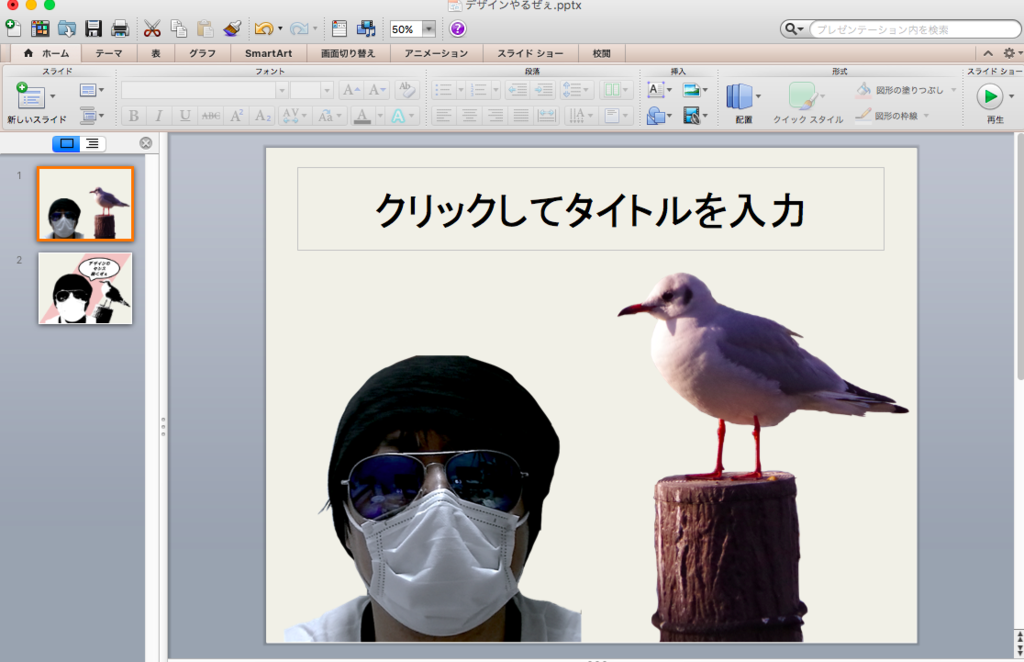Click the New Presentation icon in toolbar
Viewport: 1024px width, 662px height.
pos(13,29)
